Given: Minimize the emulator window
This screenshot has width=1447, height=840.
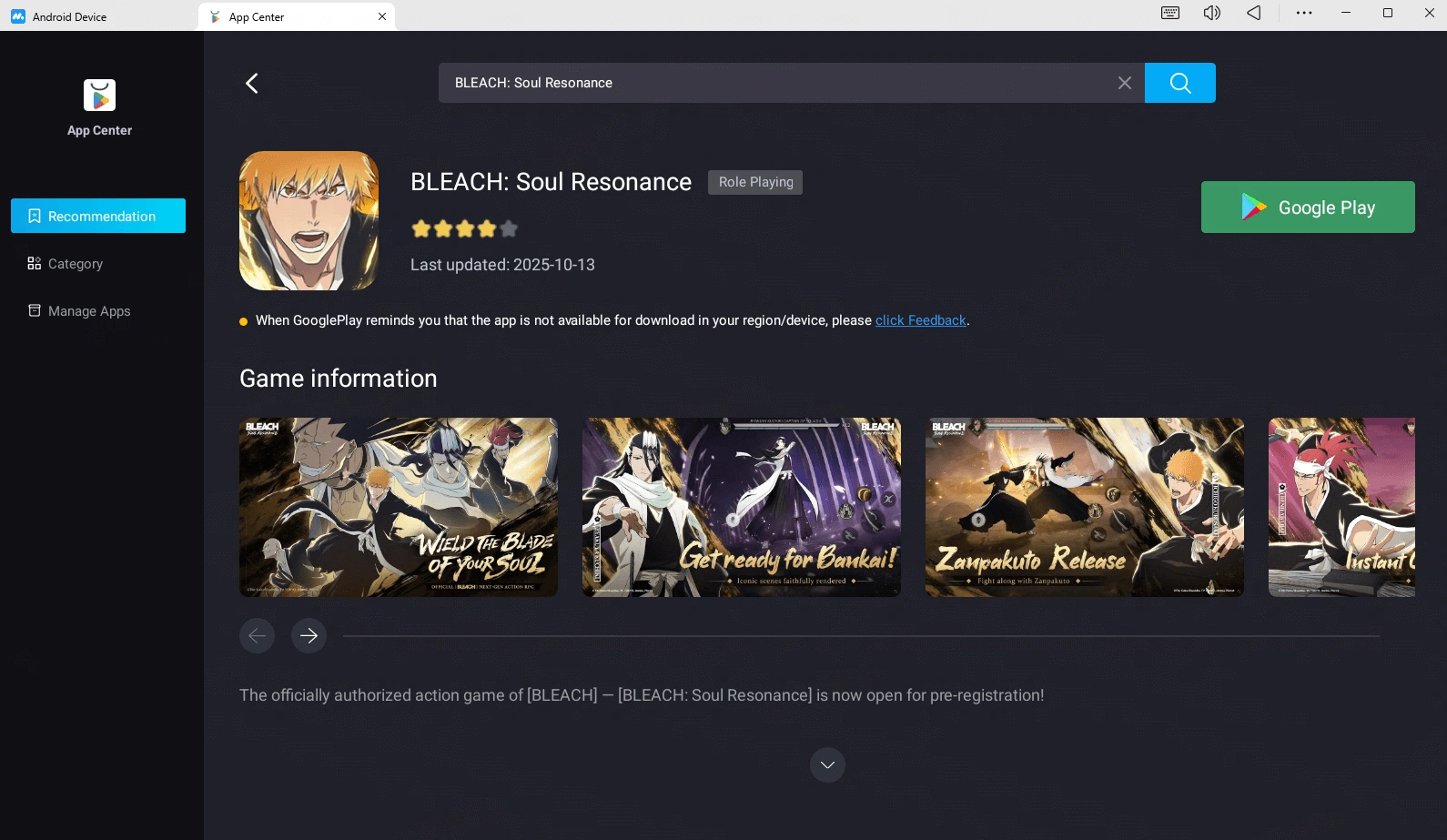Looking at the screenshot, I should 1346,13.
